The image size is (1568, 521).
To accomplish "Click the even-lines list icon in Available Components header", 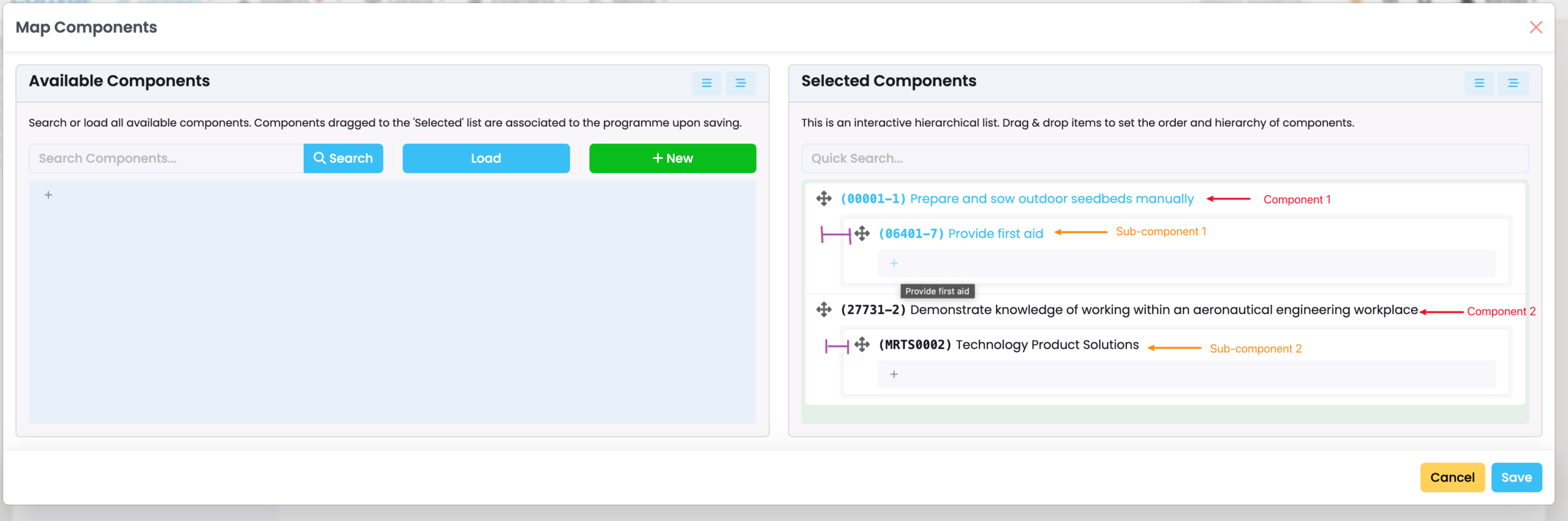I will pyautogui.click(x=706, y=83).
